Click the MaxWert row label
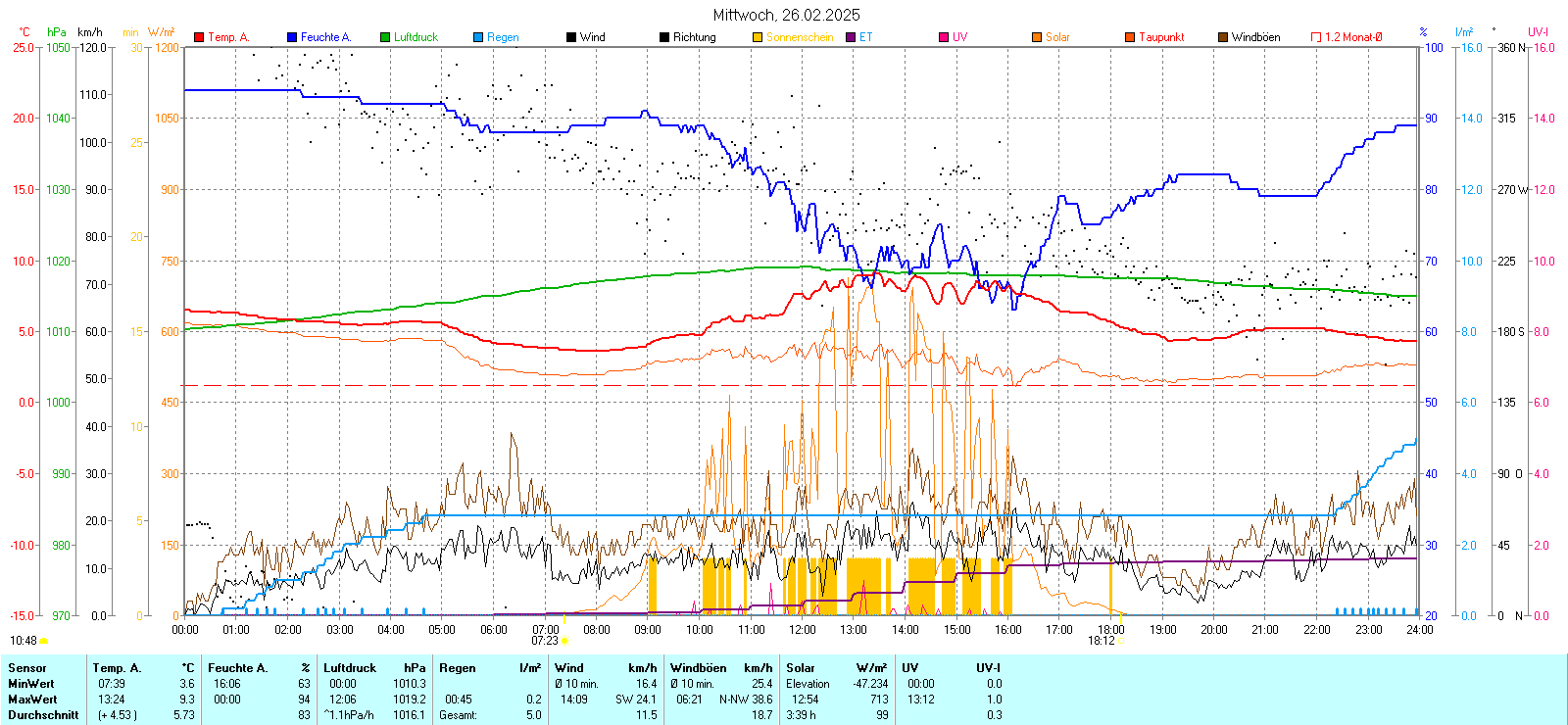1568x725 pixels. 32,700
